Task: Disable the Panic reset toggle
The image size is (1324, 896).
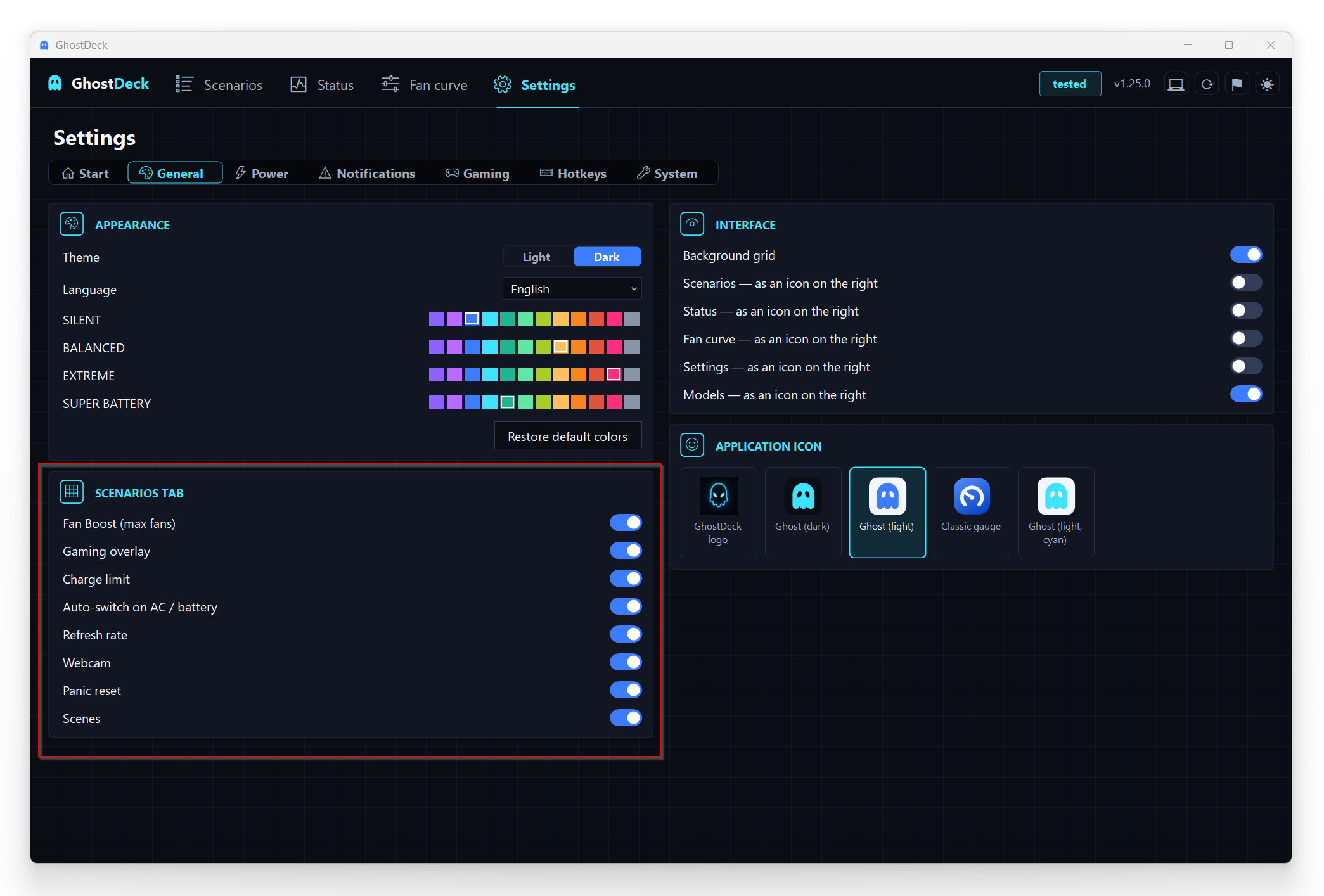Action: (626, 690)
